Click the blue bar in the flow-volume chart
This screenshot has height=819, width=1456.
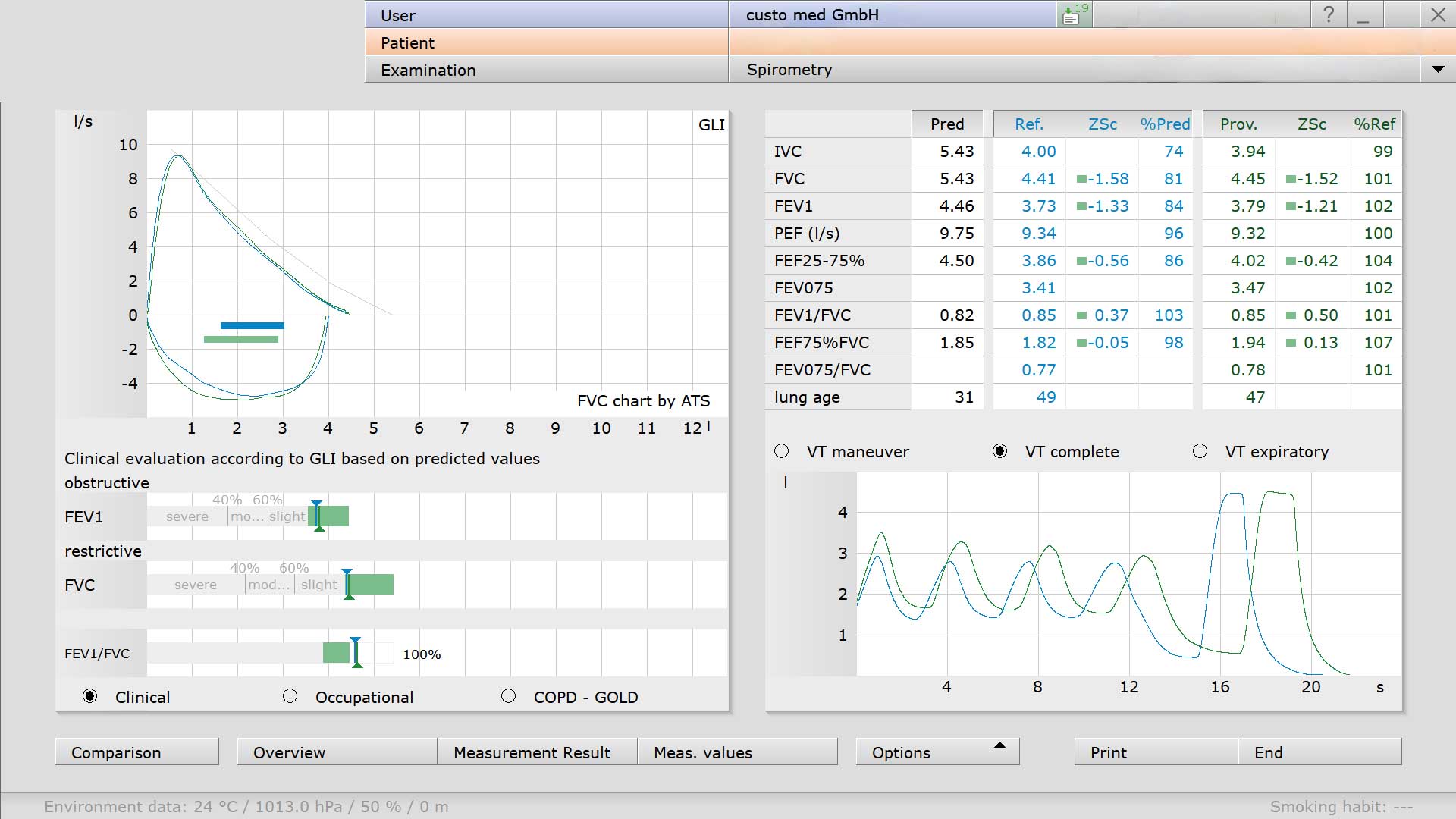click(253, 325)
